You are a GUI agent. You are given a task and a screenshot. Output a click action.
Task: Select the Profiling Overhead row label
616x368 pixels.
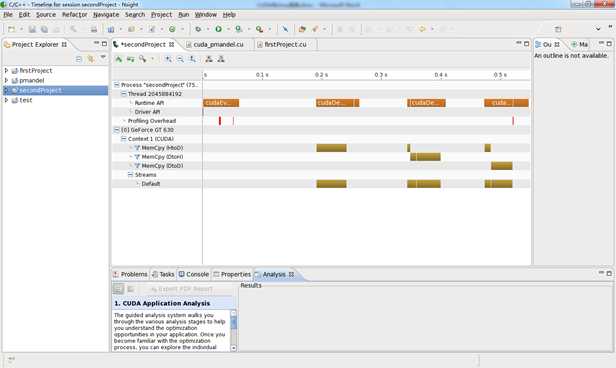point(152,121)
